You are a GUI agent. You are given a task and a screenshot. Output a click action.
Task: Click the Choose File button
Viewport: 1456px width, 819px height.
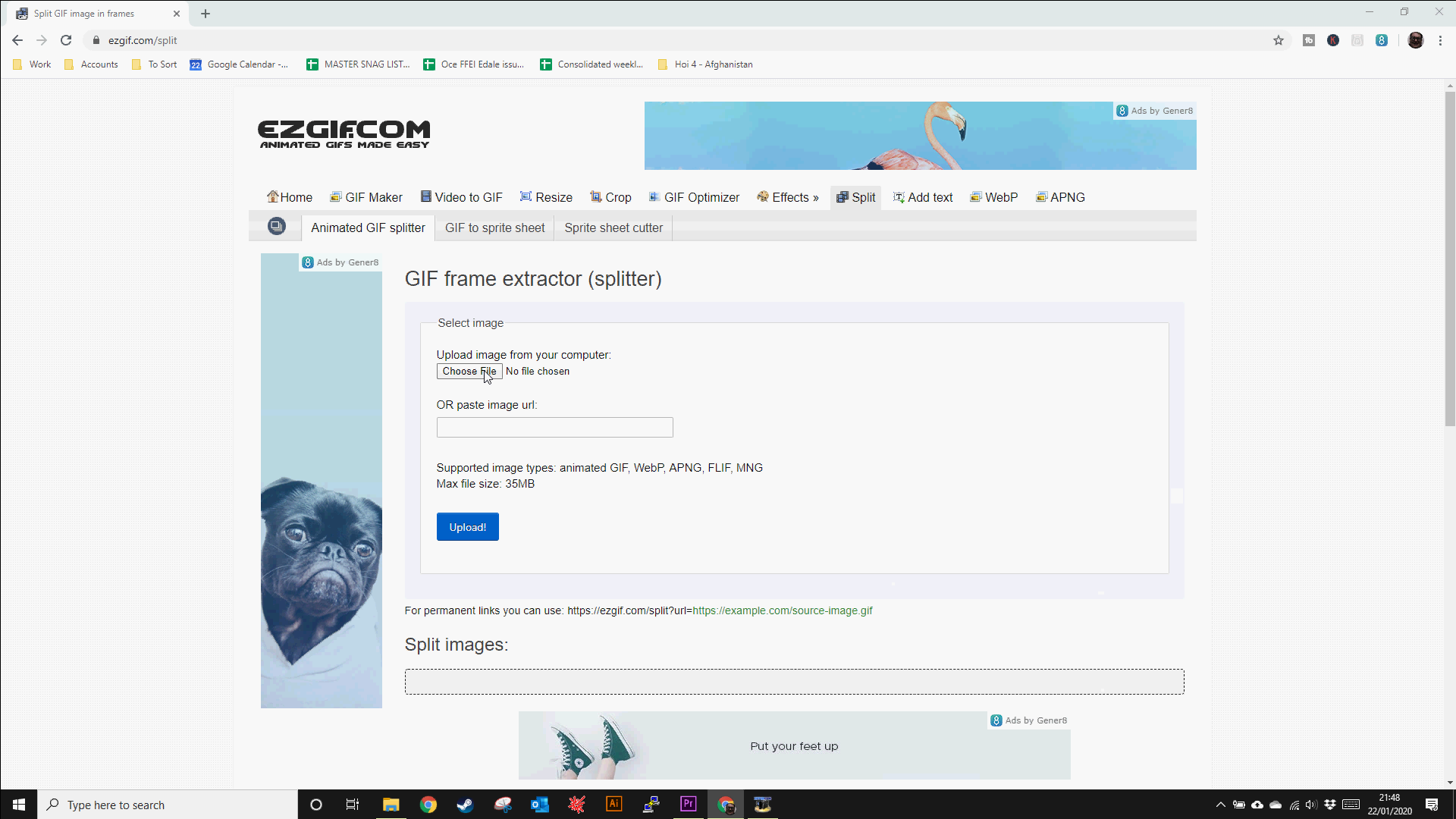coord(469,372)
